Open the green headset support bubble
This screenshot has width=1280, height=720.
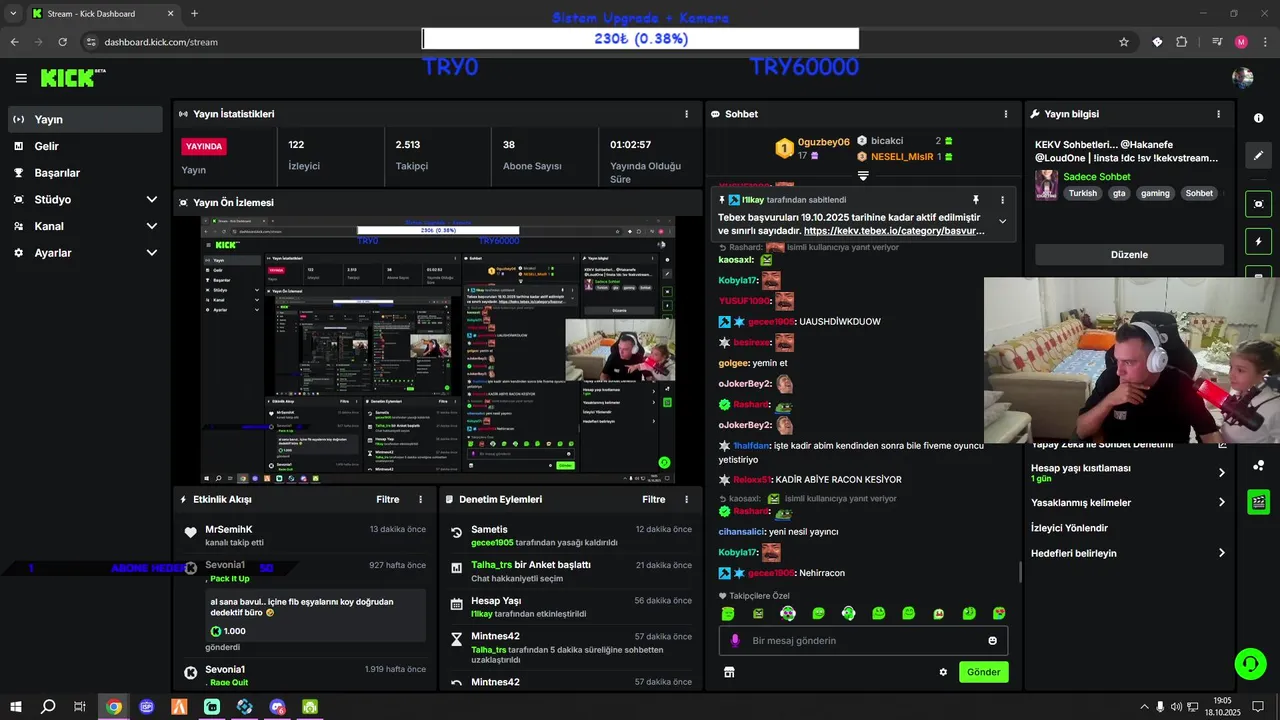point(1249,663)
